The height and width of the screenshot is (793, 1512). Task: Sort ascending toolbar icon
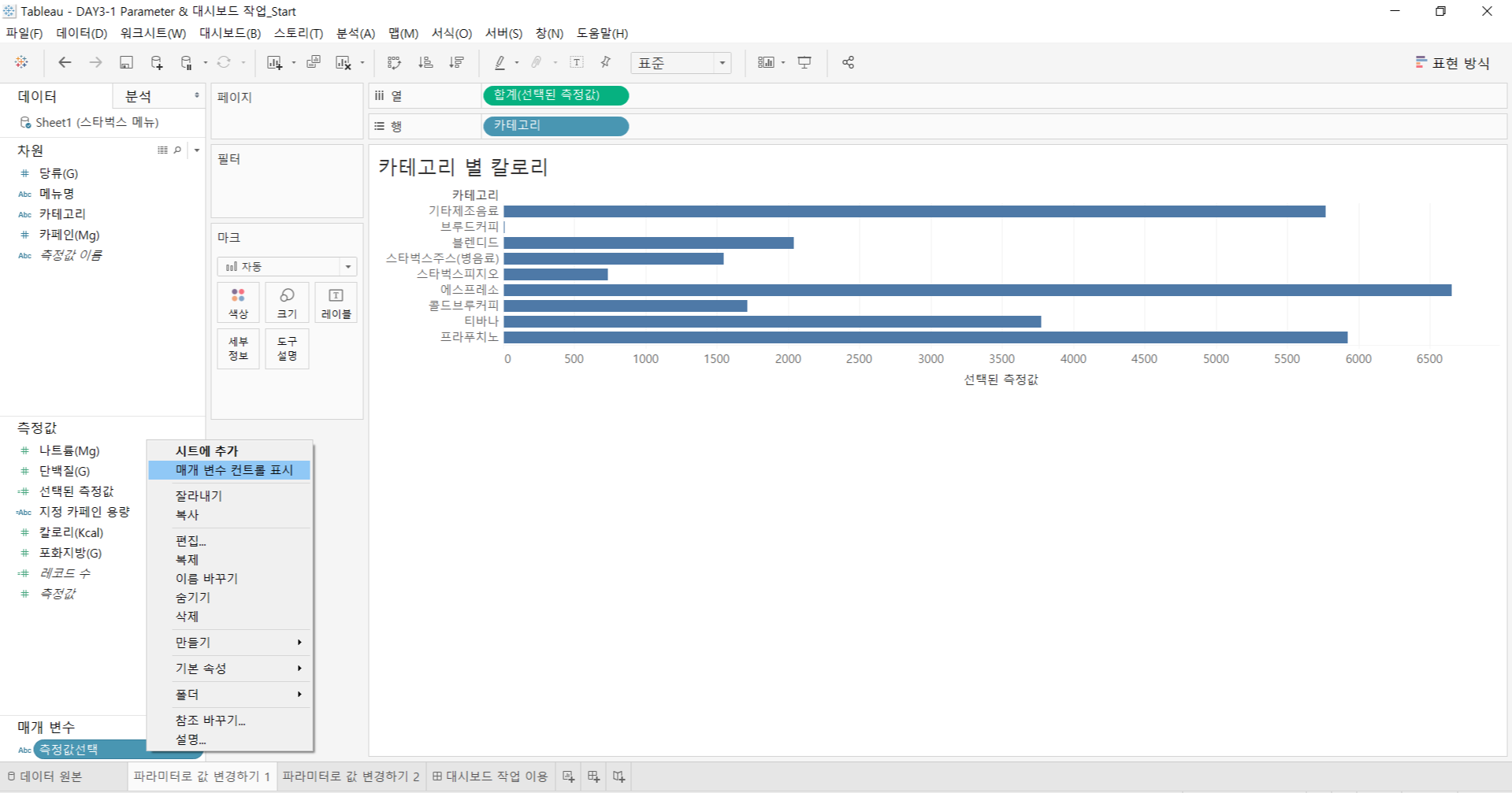[425, 62]
